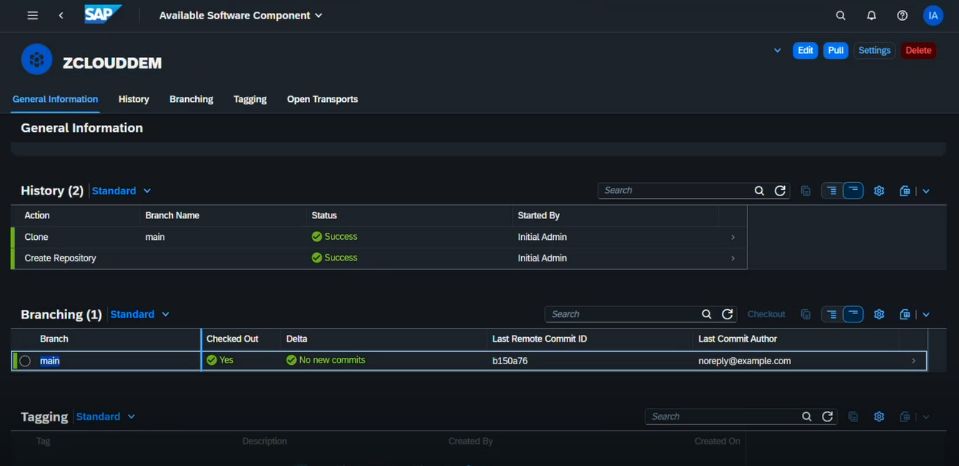Click Branching table export icon
This screenshot has width=959, height=466.
pyautogui.click(x=905, y=314)
